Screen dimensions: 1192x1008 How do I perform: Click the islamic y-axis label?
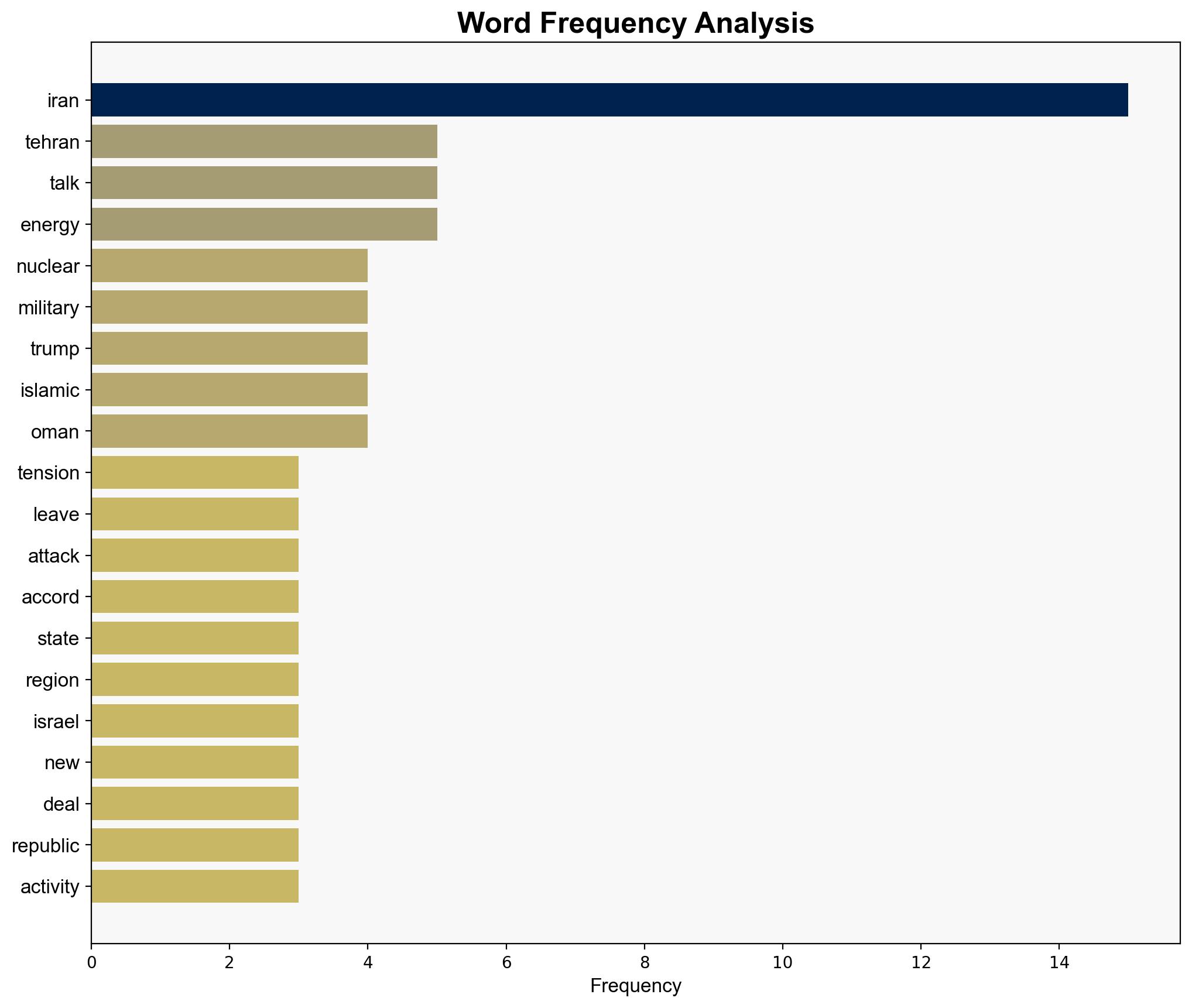point(50,390)
